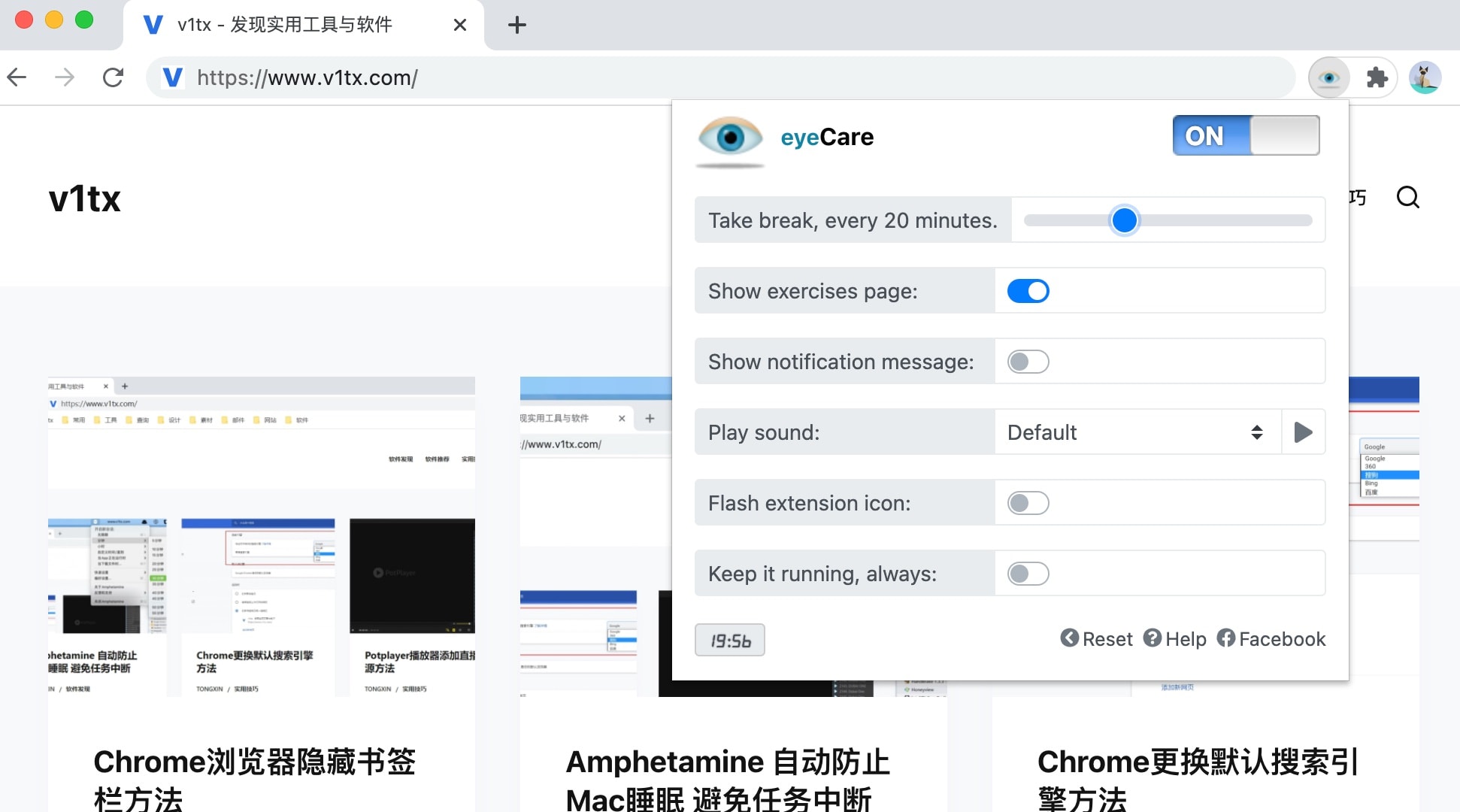Click the search magnifier icon on v1tx site
The image size is (1460, 812).
click(1407, 198)
